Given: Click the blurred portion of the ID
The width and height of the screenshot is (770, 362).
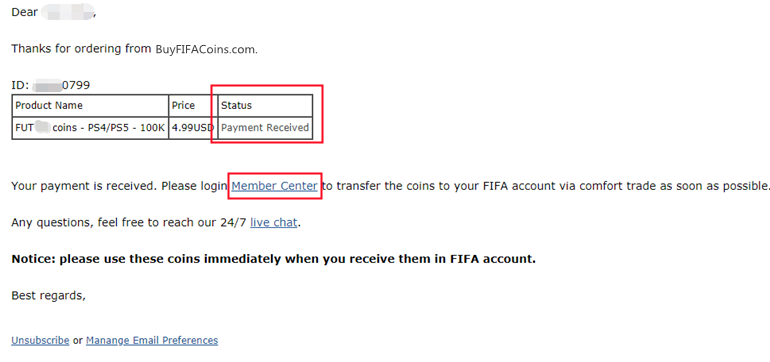Looking at the screenshot, I should coord(47,85).
